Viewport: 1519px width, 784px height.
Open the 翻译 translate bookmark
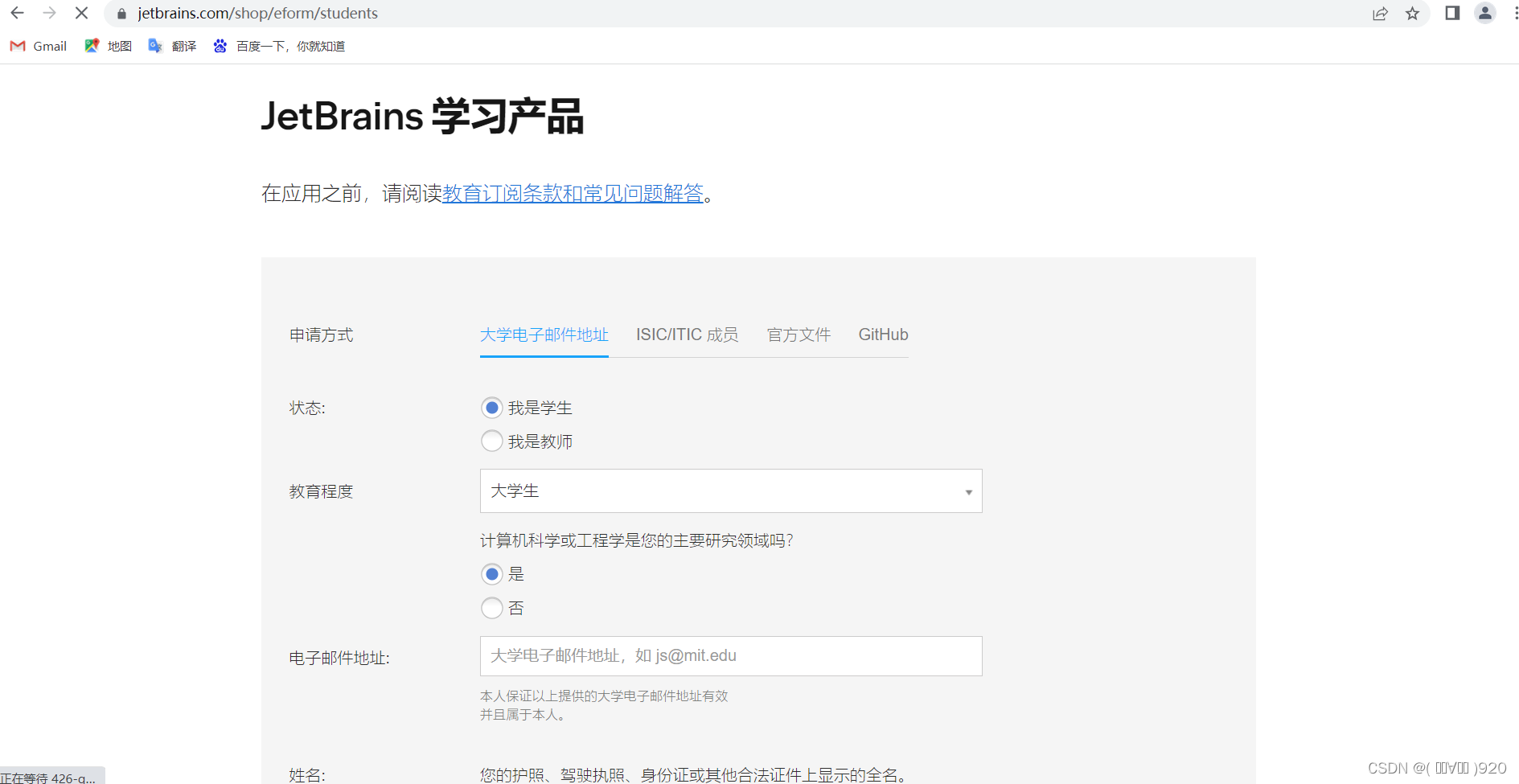[x=173, y=46]
